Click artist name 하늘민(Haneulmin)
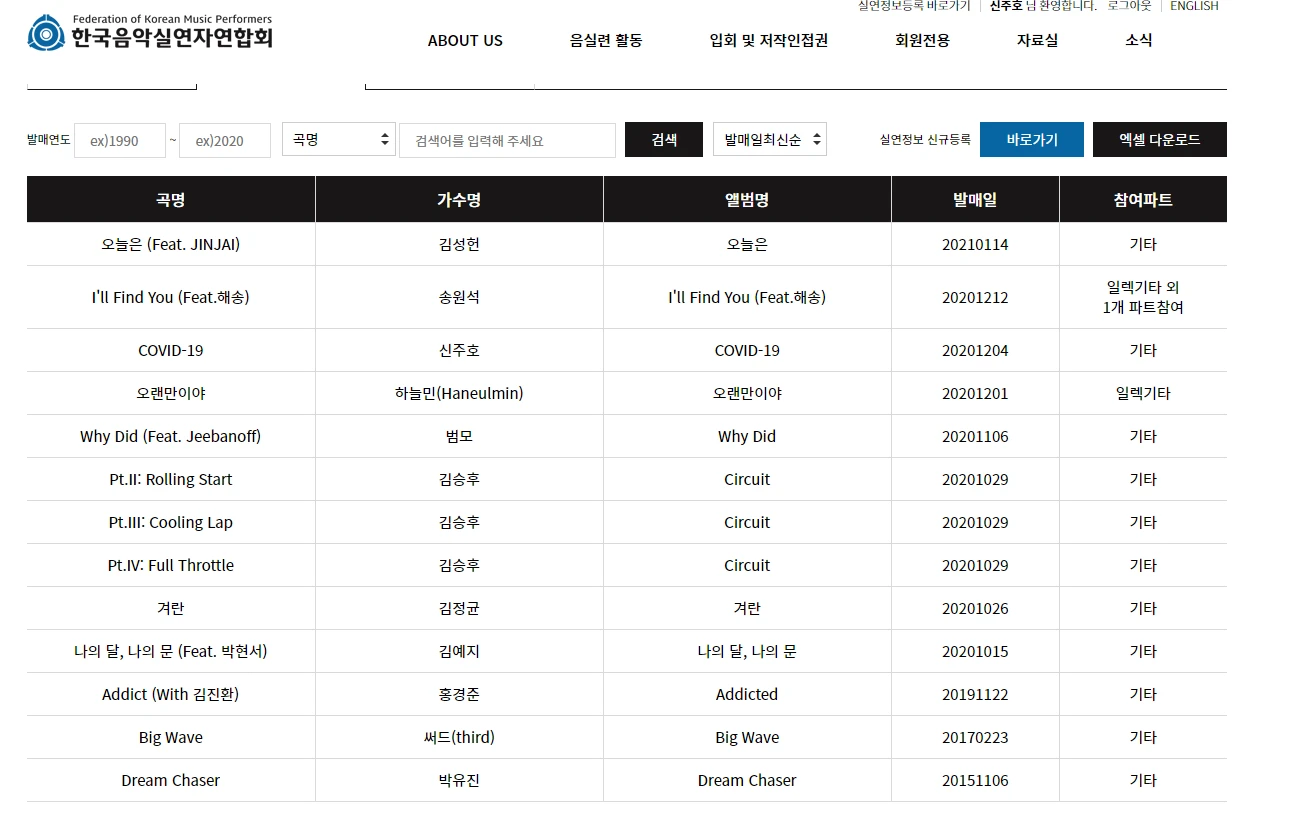 459,393
